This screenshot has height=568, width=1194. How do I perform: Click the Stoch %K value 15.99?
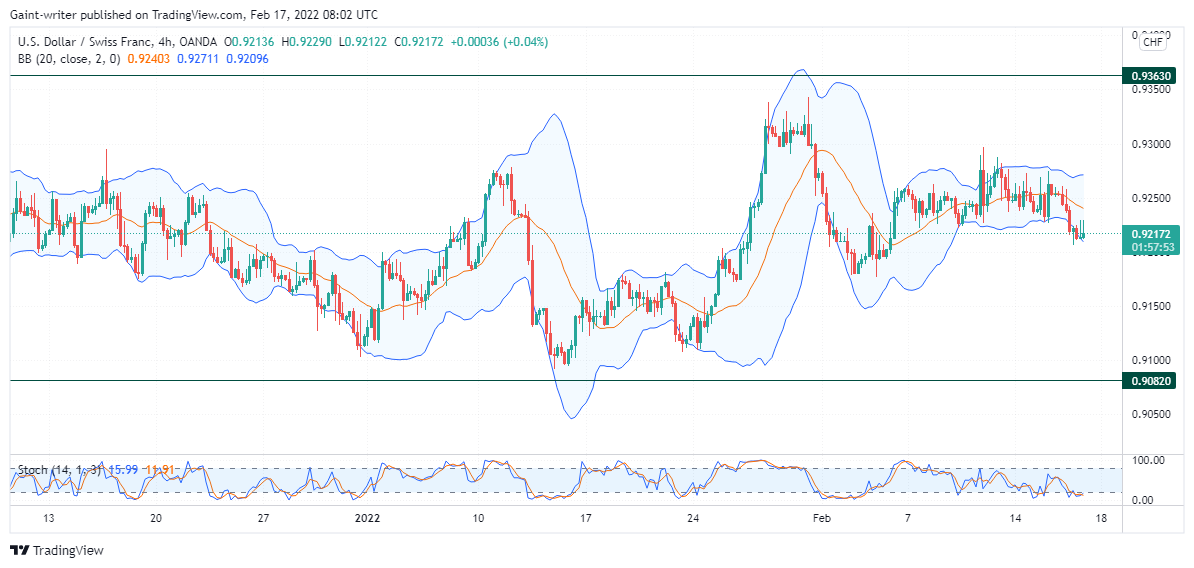click(122, 470)
